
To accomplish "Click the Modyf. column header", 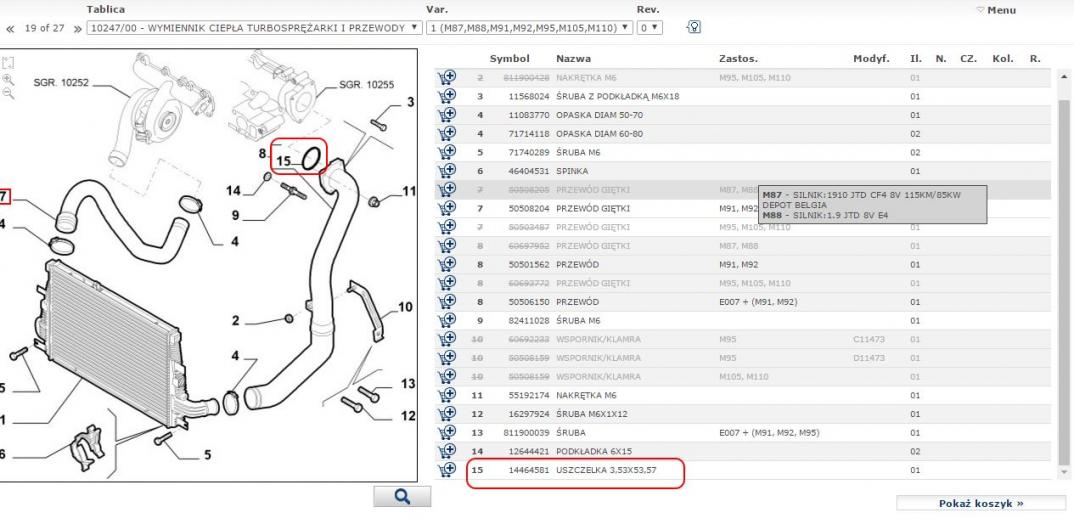I will [871, 59].
